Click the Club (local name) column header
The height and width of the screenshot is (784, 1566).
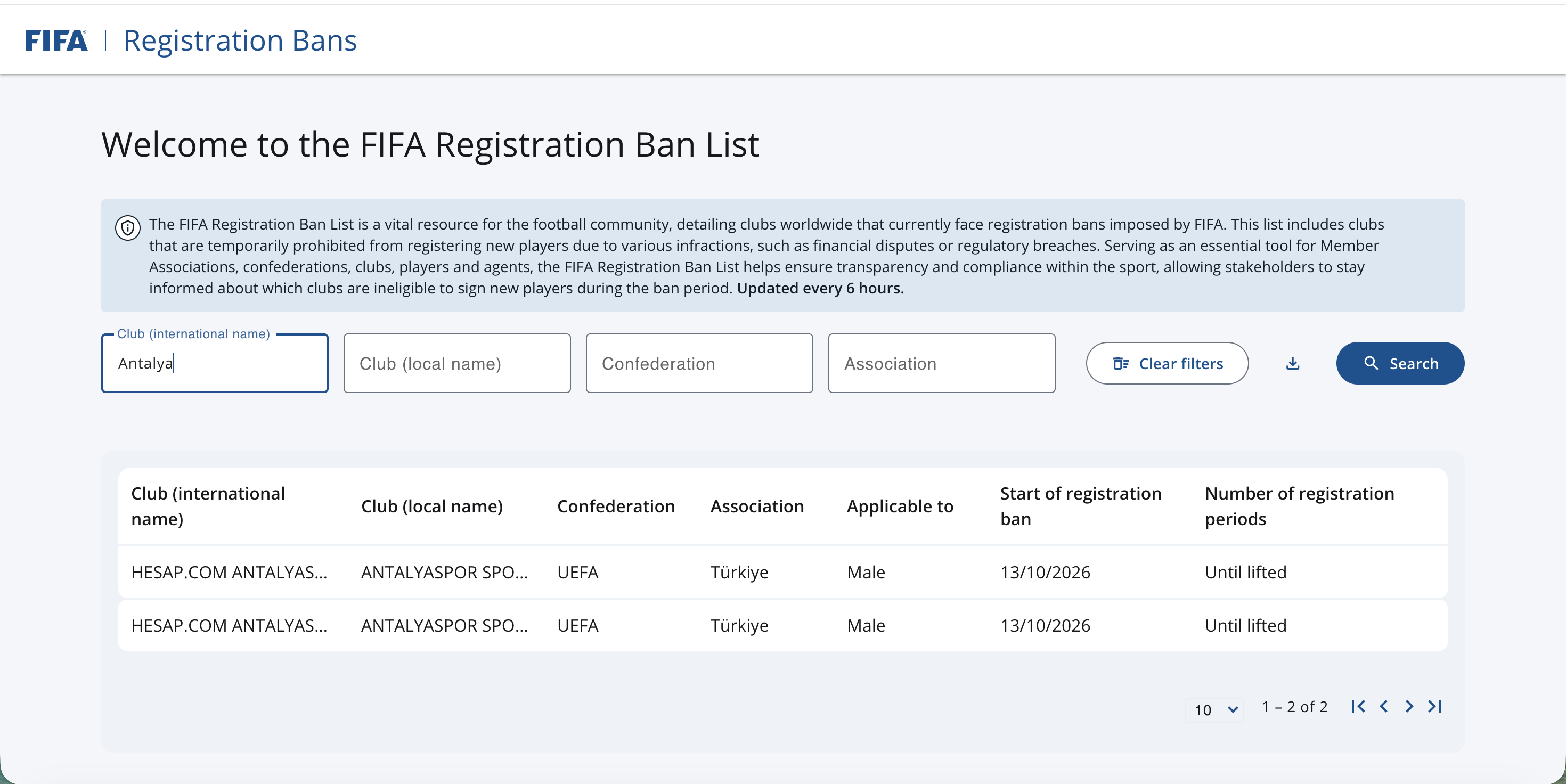[431, 507]
